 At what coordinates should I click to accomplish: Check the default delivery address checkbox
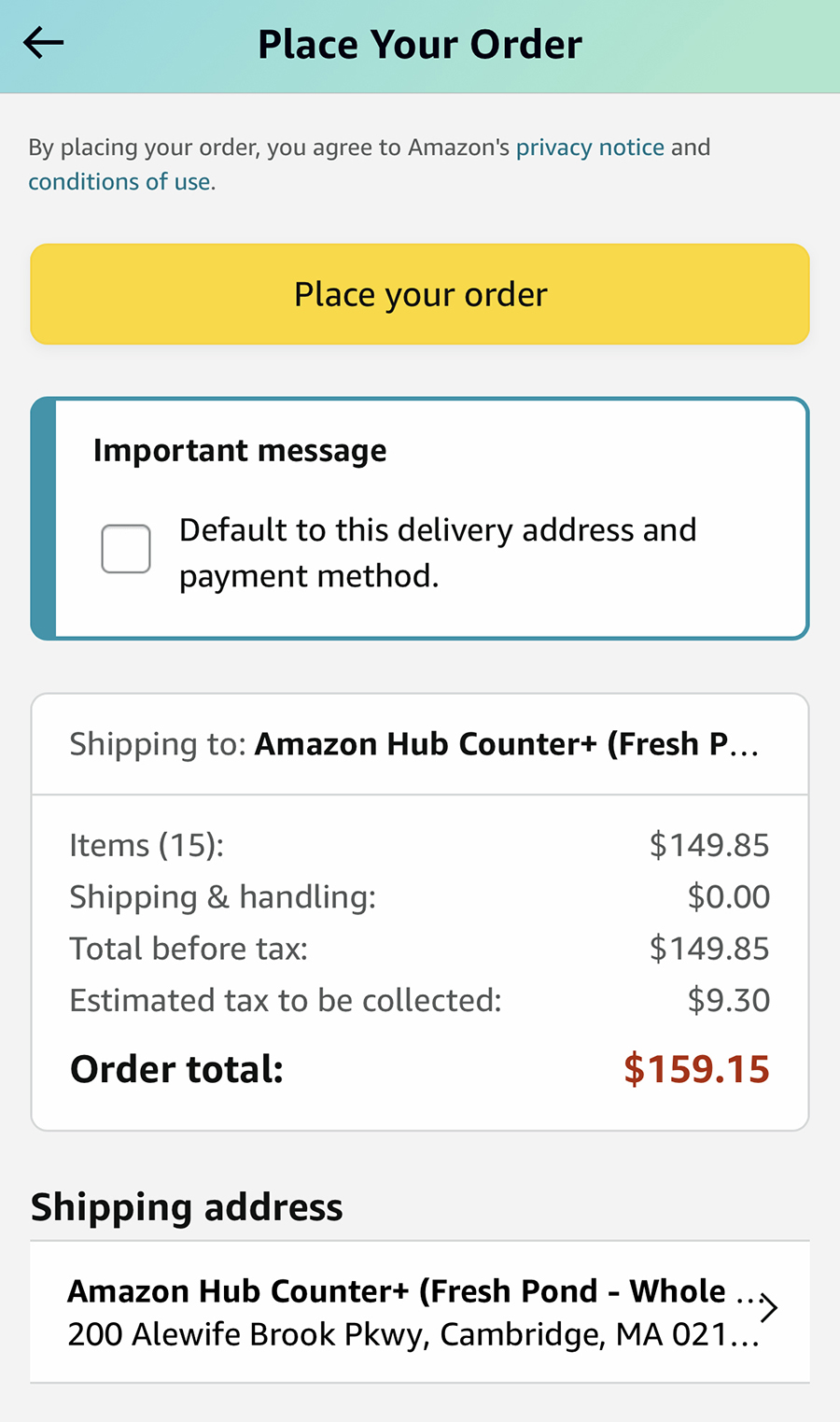coord(126,549)
